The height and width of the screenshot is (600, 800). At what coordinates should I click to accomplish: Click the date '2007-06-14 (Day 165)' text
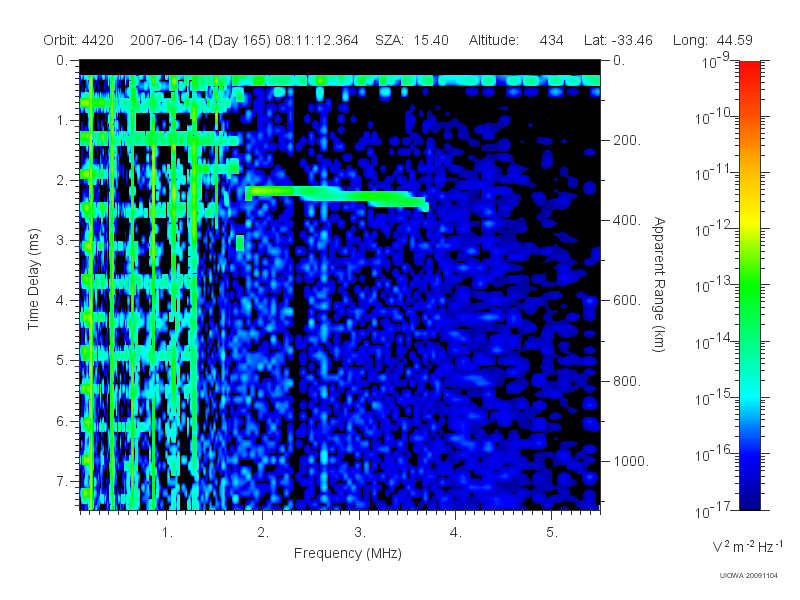pos(201,40)
